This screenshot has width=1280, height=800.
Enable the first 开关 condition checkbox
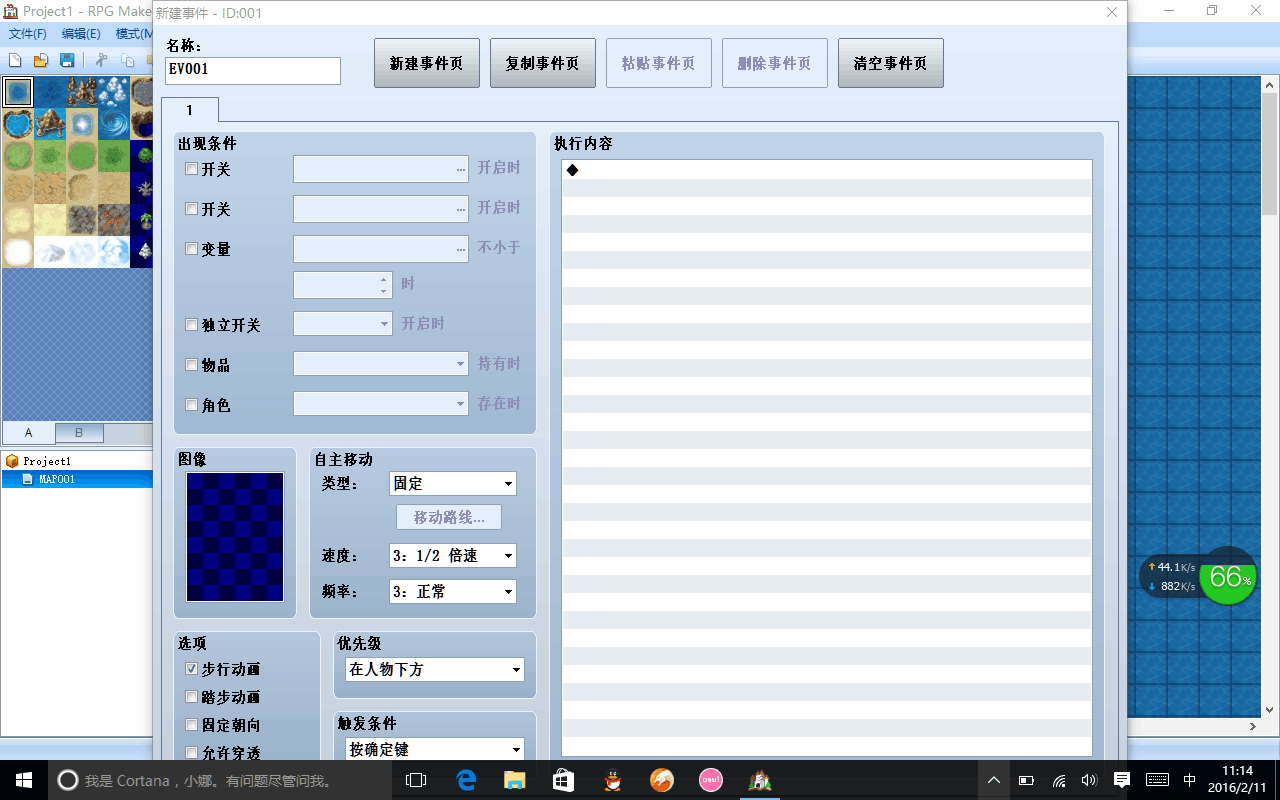pyautogui.click(x=192, y=169)
